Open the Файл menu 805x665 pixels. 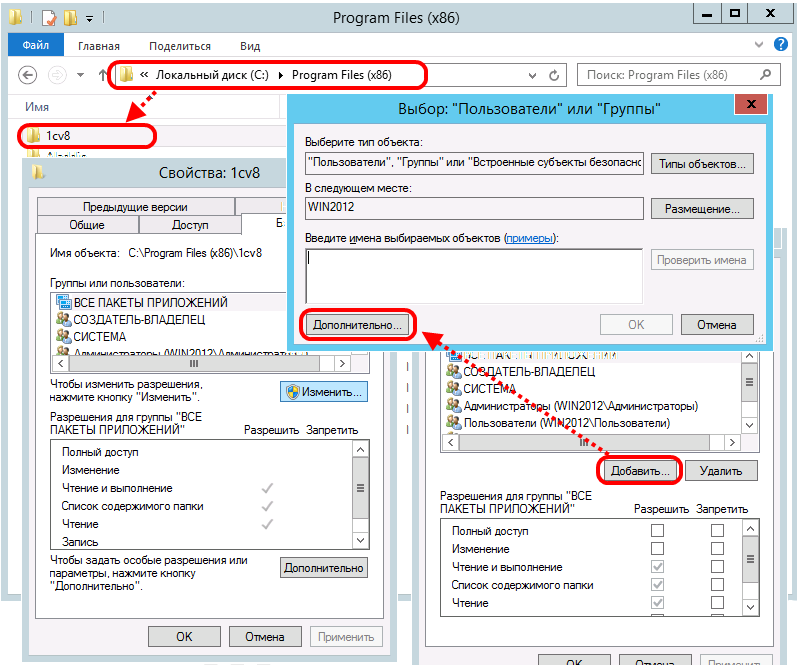(x=35, y=46)
